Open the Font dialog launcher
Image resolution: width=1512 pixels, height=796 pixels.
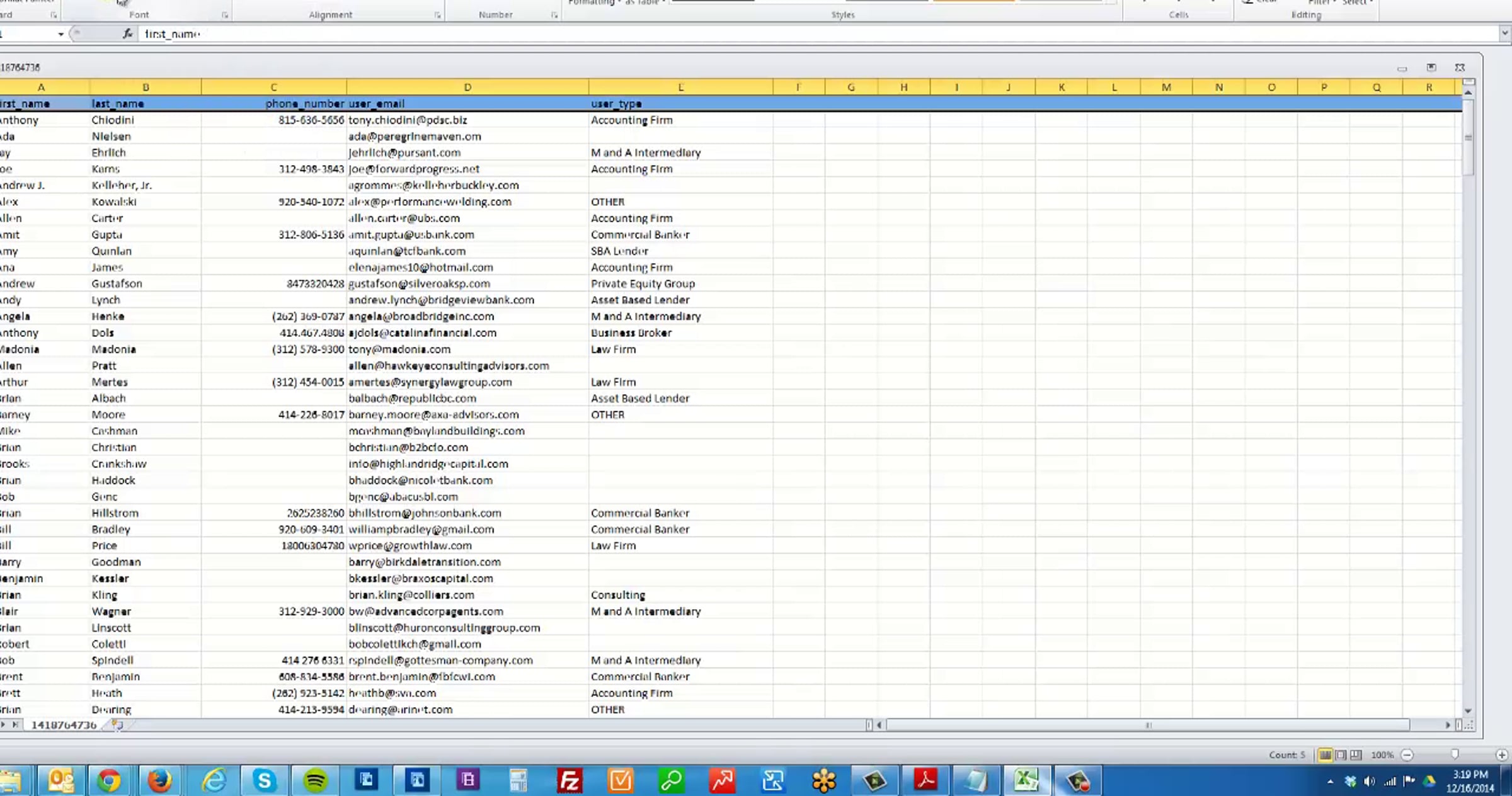click(x=225, y=14)
